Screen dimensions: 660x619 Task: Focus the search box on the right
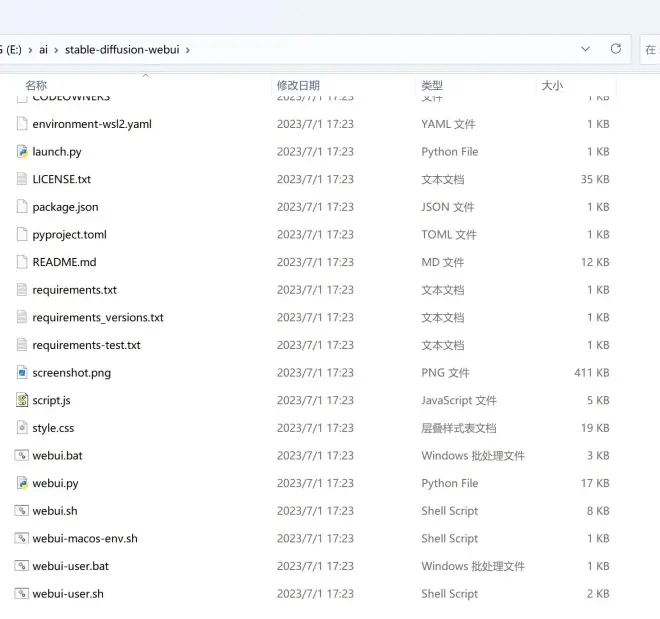(650, 50)
